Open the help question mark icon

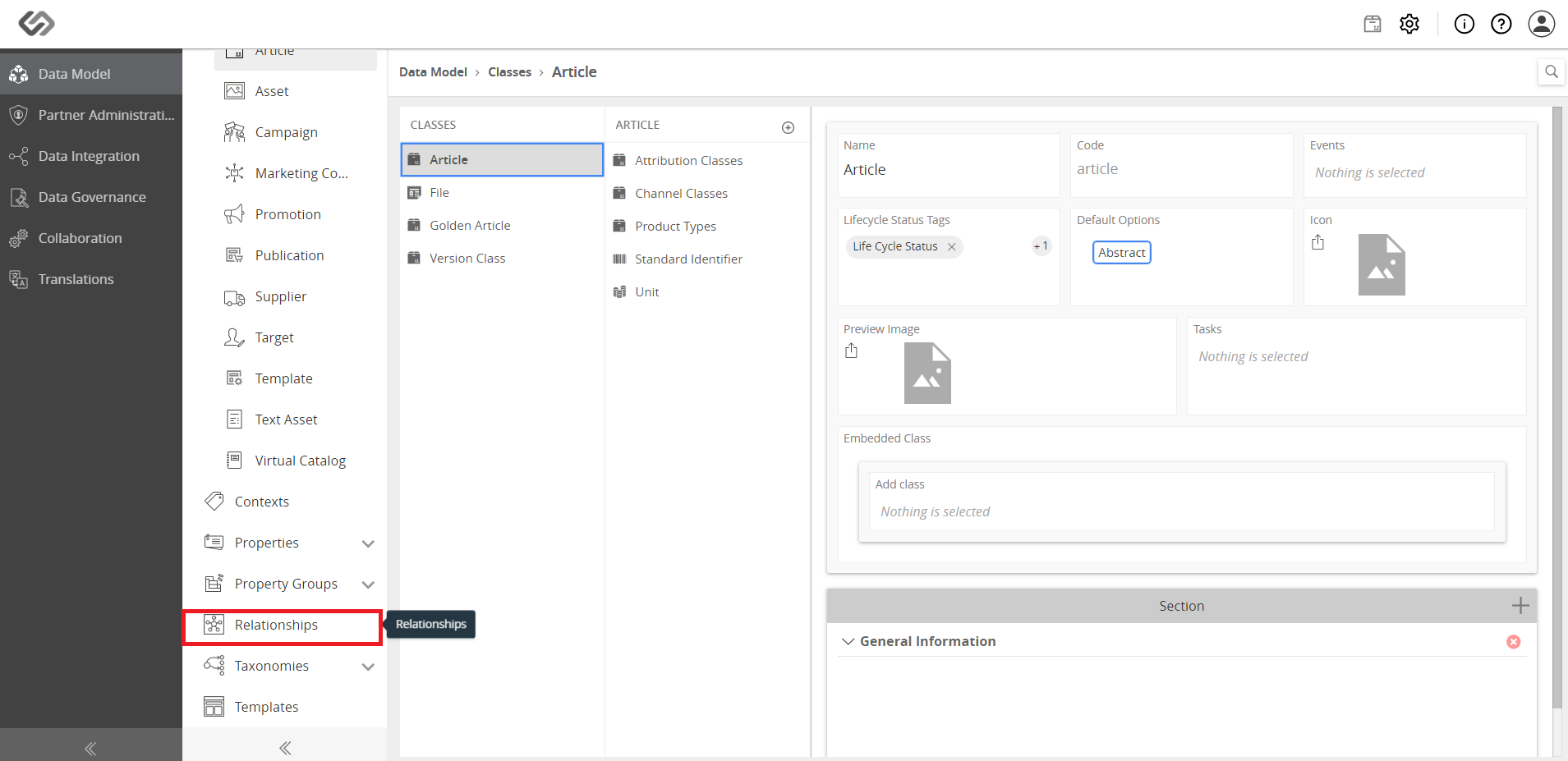pyautogui.click(x=1501, y=24)
